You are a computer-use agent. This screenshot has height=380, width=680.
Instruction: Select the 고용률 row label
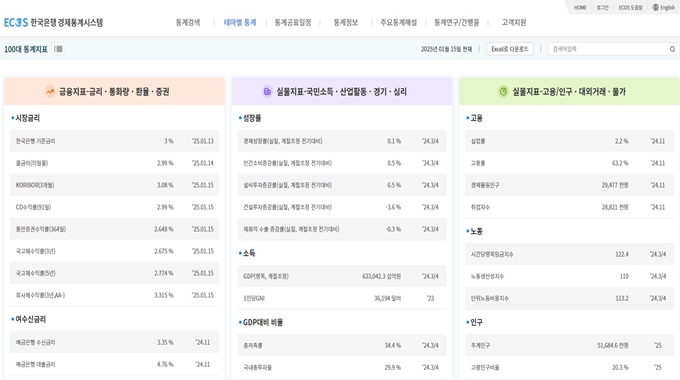coord(478,163)
